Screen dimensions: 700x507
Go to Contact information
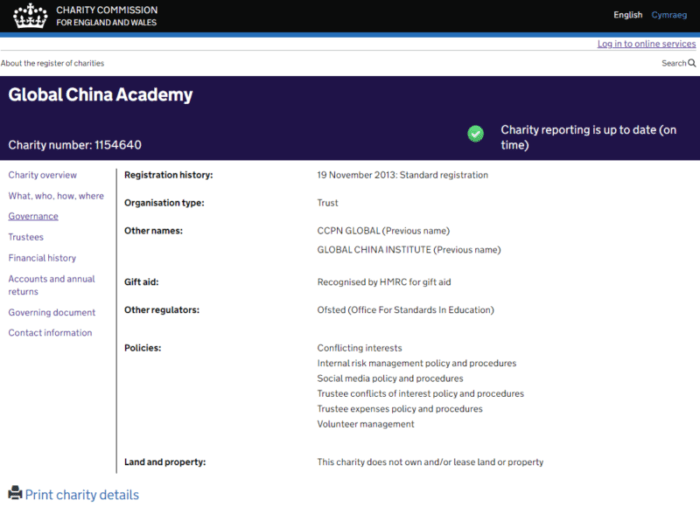(x=50, y=333)
